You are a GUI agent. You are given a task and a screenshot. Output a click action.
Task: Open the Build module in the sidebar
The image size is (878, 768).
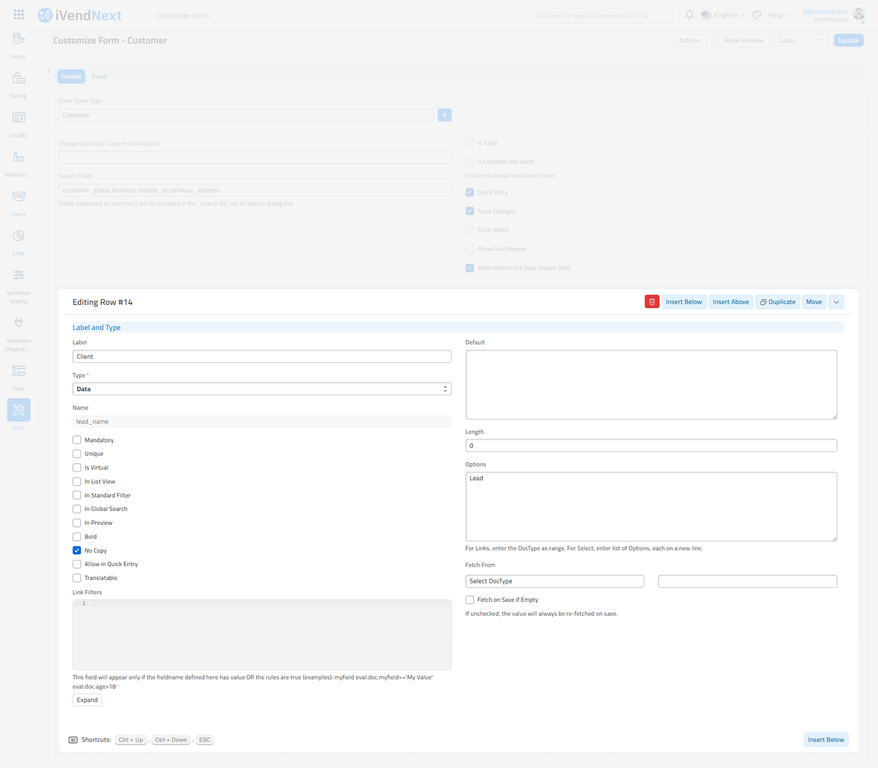click(18, 410)
